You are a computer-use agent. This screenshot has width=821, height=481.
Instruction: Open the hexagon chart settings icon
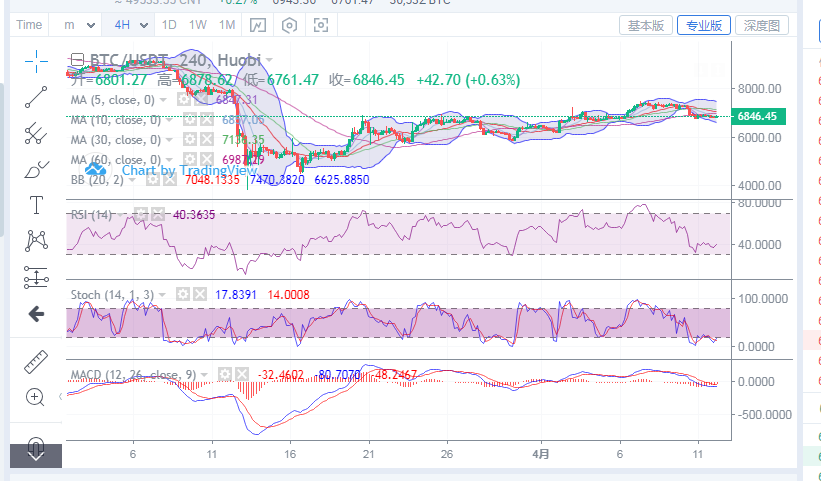(290, 25)
